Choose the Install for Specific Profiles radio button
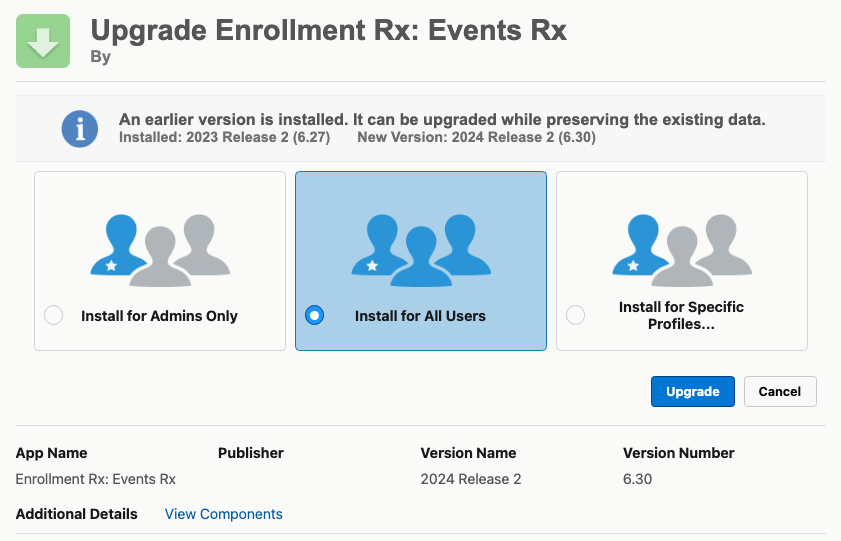Screen dimensions: 841x541 pyautogui.click(x=575, y=316)
